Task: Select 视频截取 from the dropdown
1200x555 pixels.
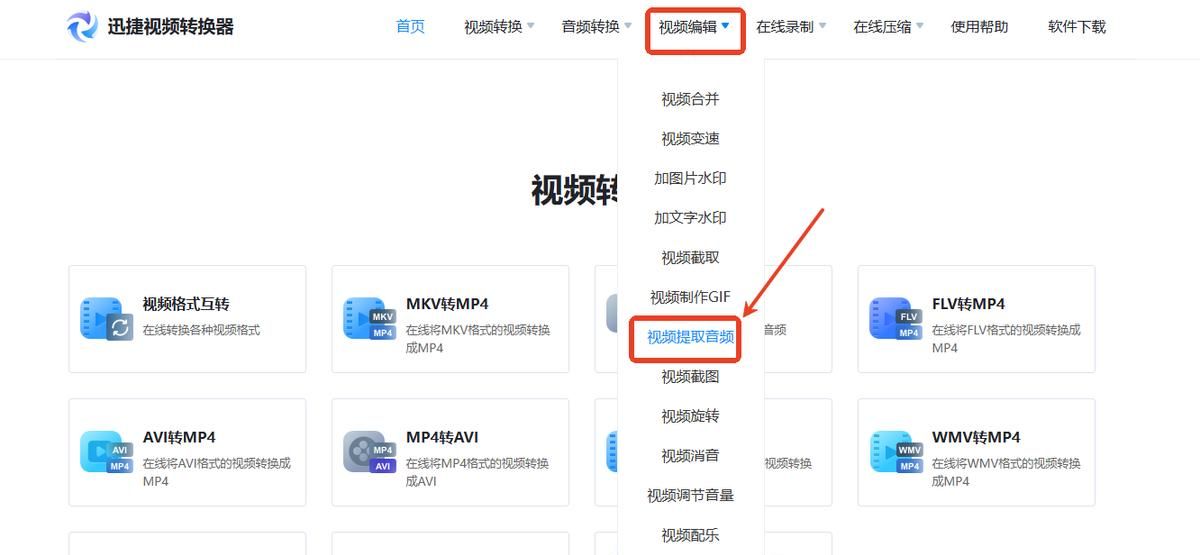Action: (690, 258)
